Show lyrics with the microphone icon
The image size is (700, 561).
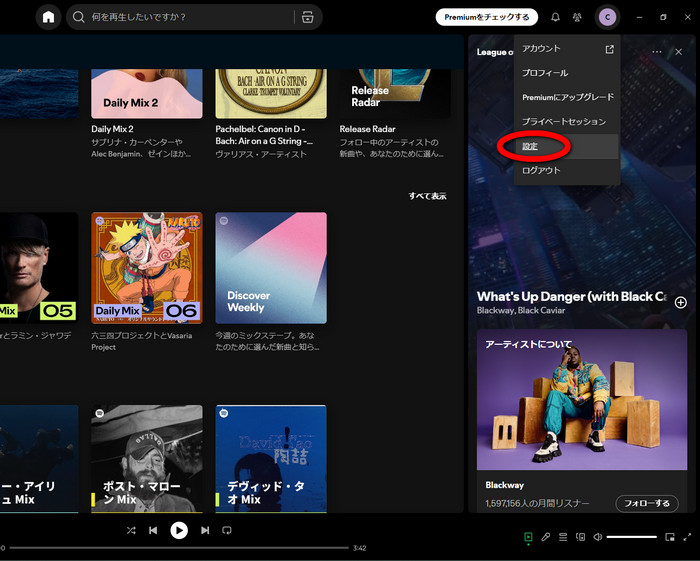[546, 537]
